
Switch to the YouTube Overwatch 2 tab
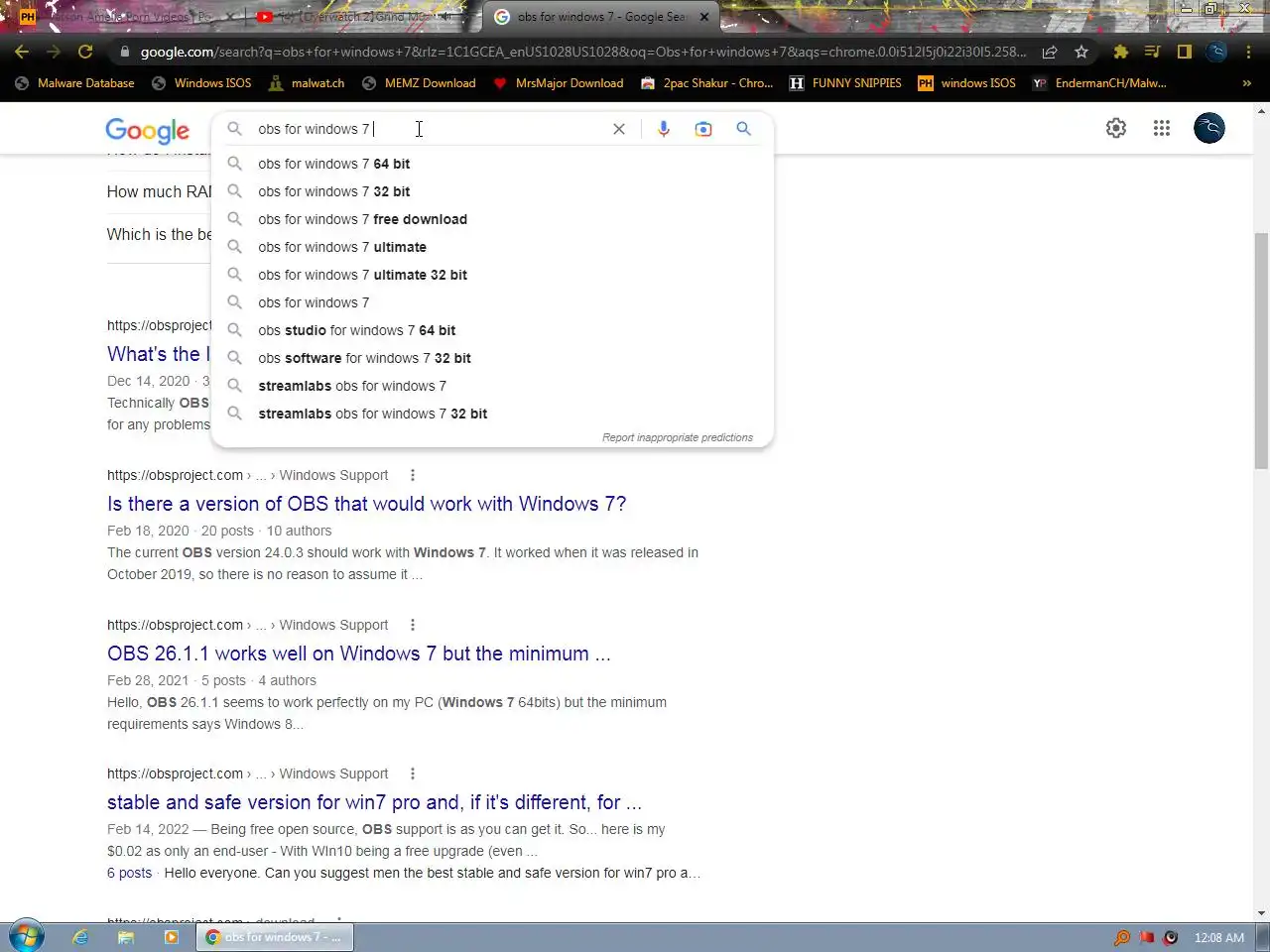tap(354, 17)
